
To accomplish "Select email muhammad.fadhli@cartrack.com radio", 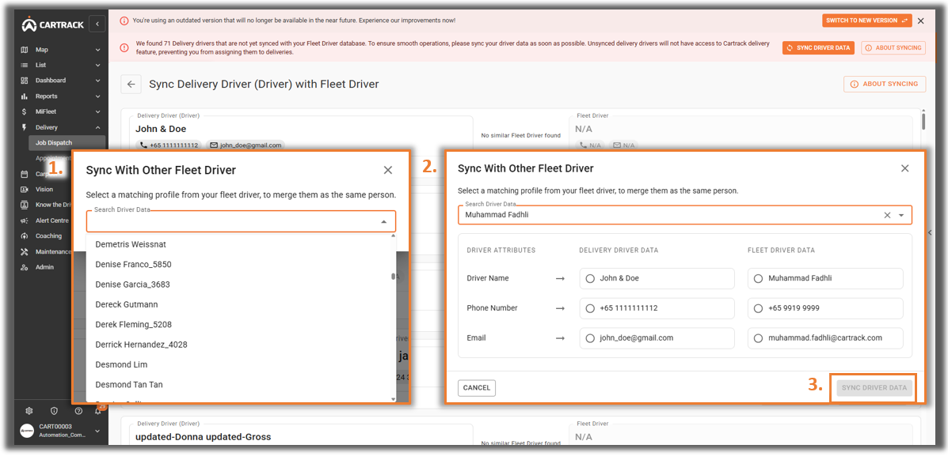I will (759, 339).
